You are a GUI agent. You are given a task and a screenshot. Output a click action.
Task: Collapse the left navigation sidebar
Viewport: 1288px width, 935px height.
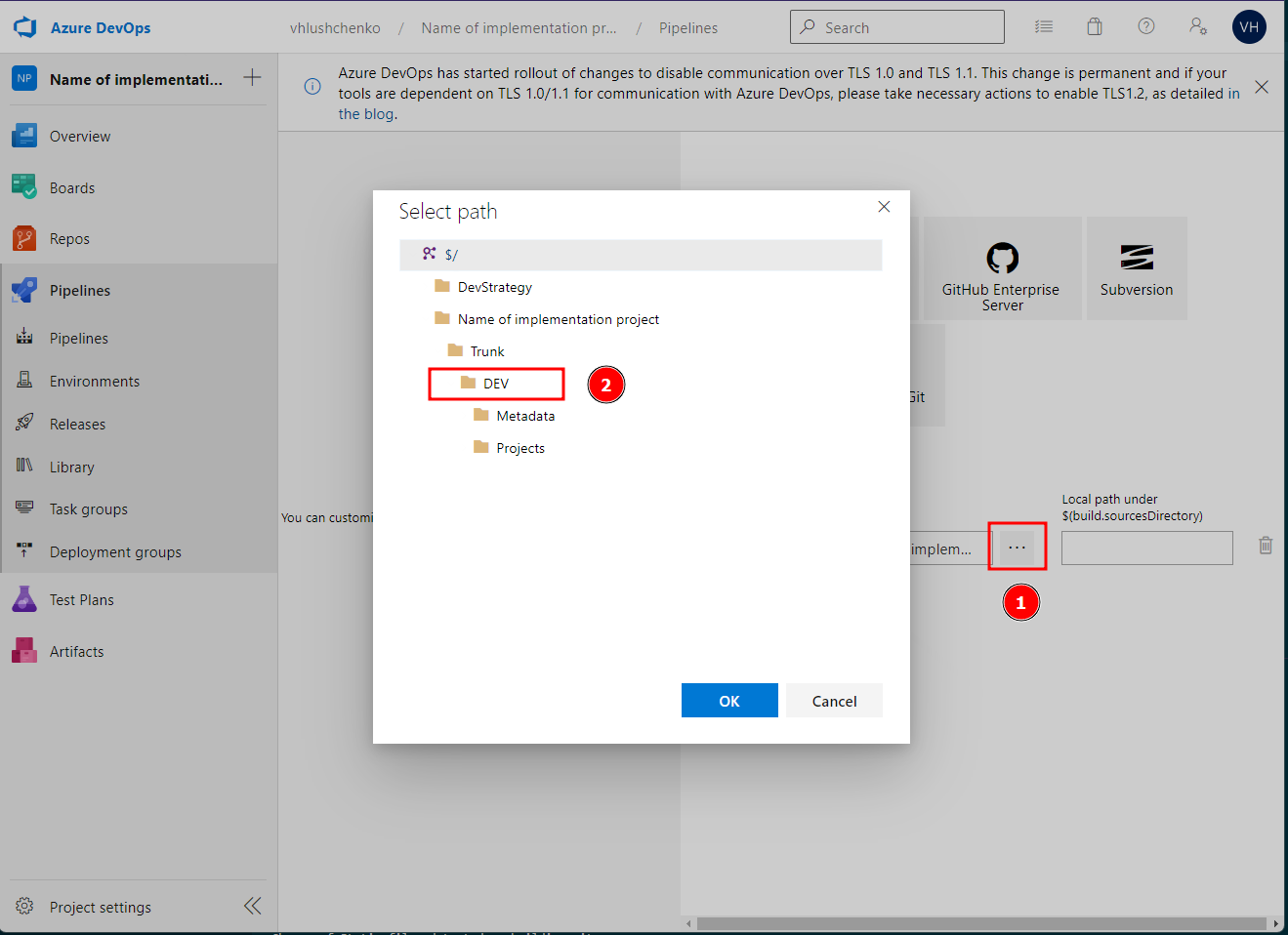click(252, 906)
